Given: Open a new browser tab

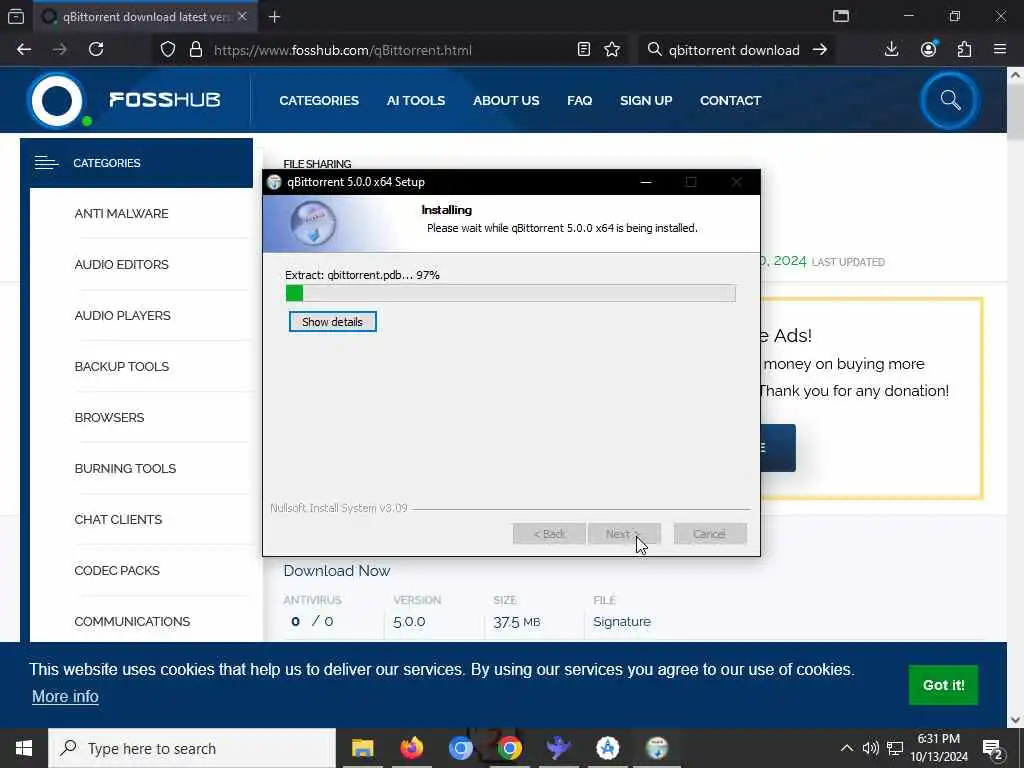Looking at the screenshot, I should 274,17.
